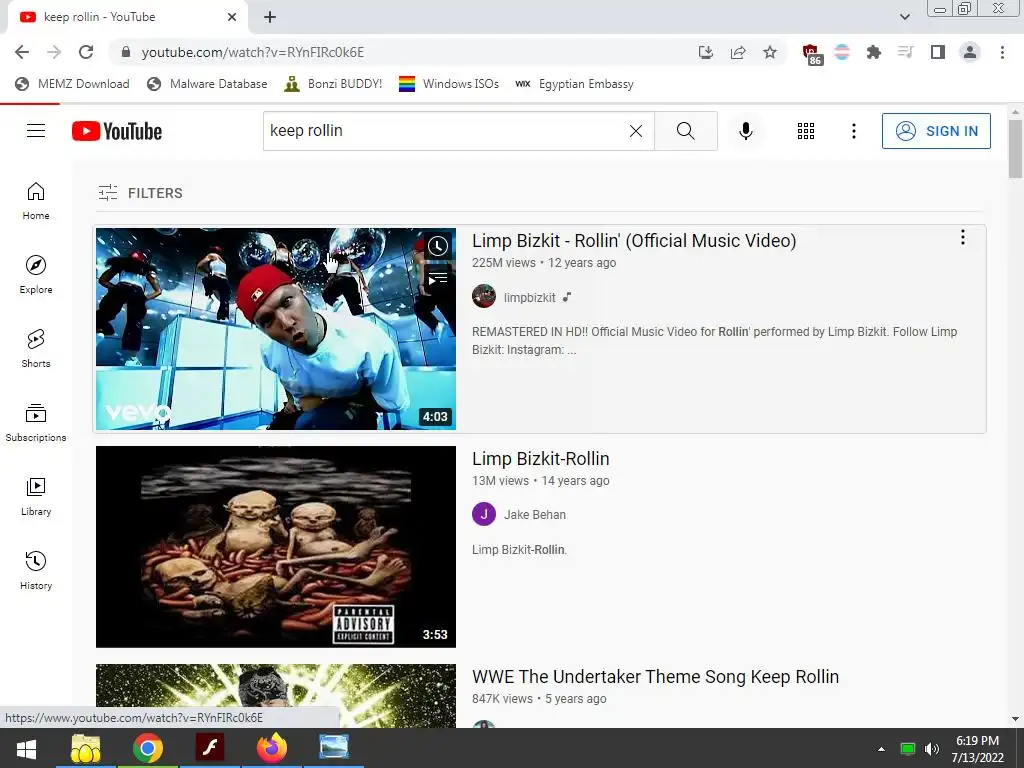The height and width of the screenshot is (768, 1024).
Task: Go to Explore in the sidebar
Action: click(36, 274)
